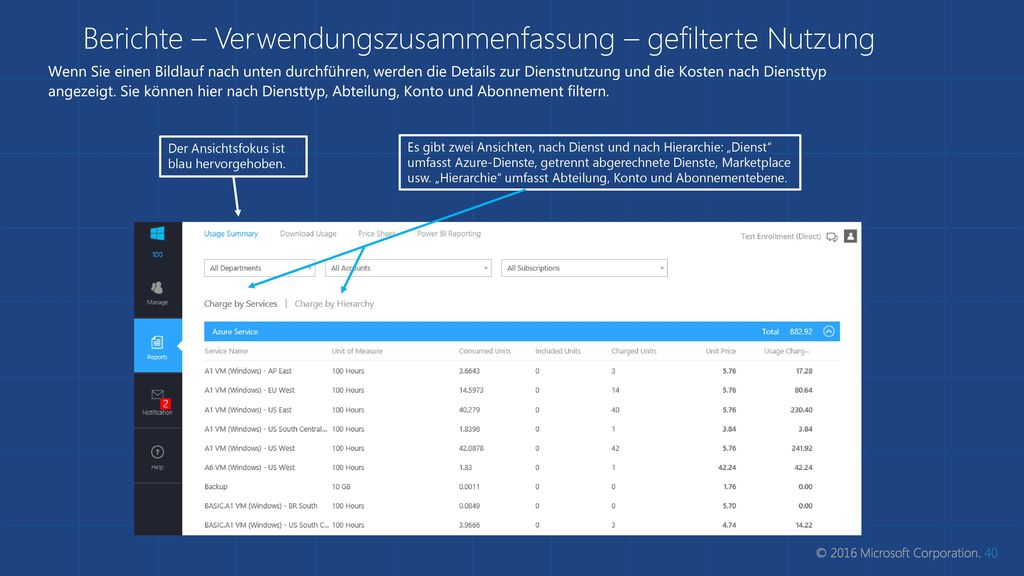Click the Included Units column header
Screen dimensions: 1024x576
pos(558,351)
